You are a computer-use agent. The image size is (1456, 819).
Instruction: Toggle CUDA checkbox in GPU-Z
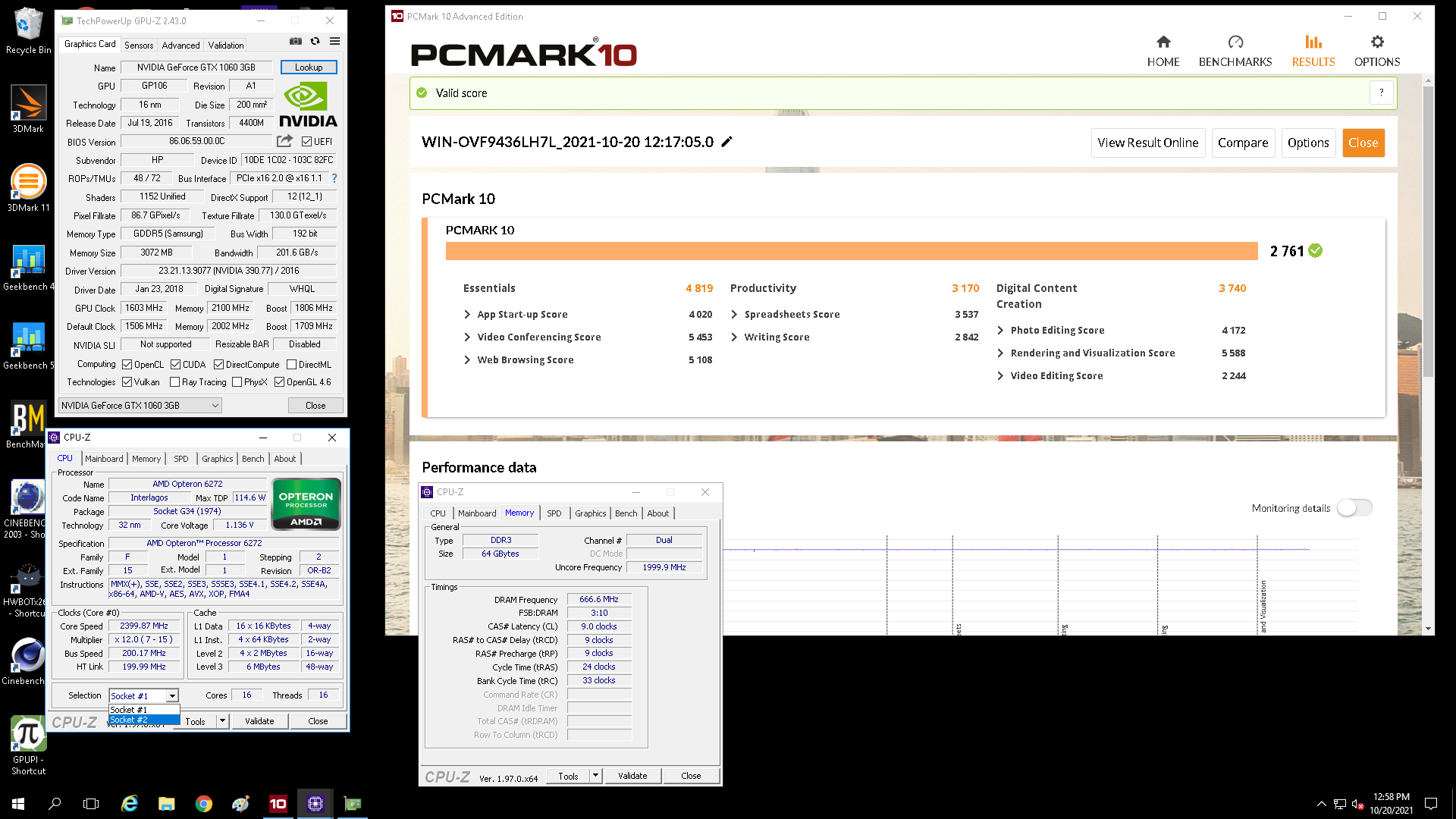pos(175,365)
